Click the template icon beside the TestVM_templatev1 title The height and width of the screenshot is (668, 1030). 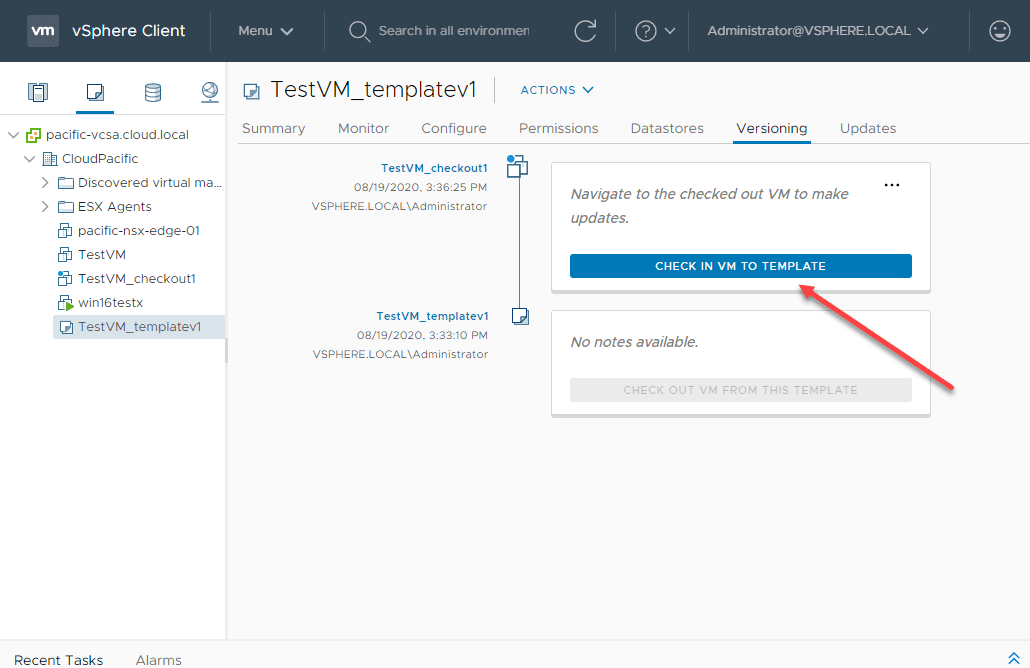tap(252, 91)
